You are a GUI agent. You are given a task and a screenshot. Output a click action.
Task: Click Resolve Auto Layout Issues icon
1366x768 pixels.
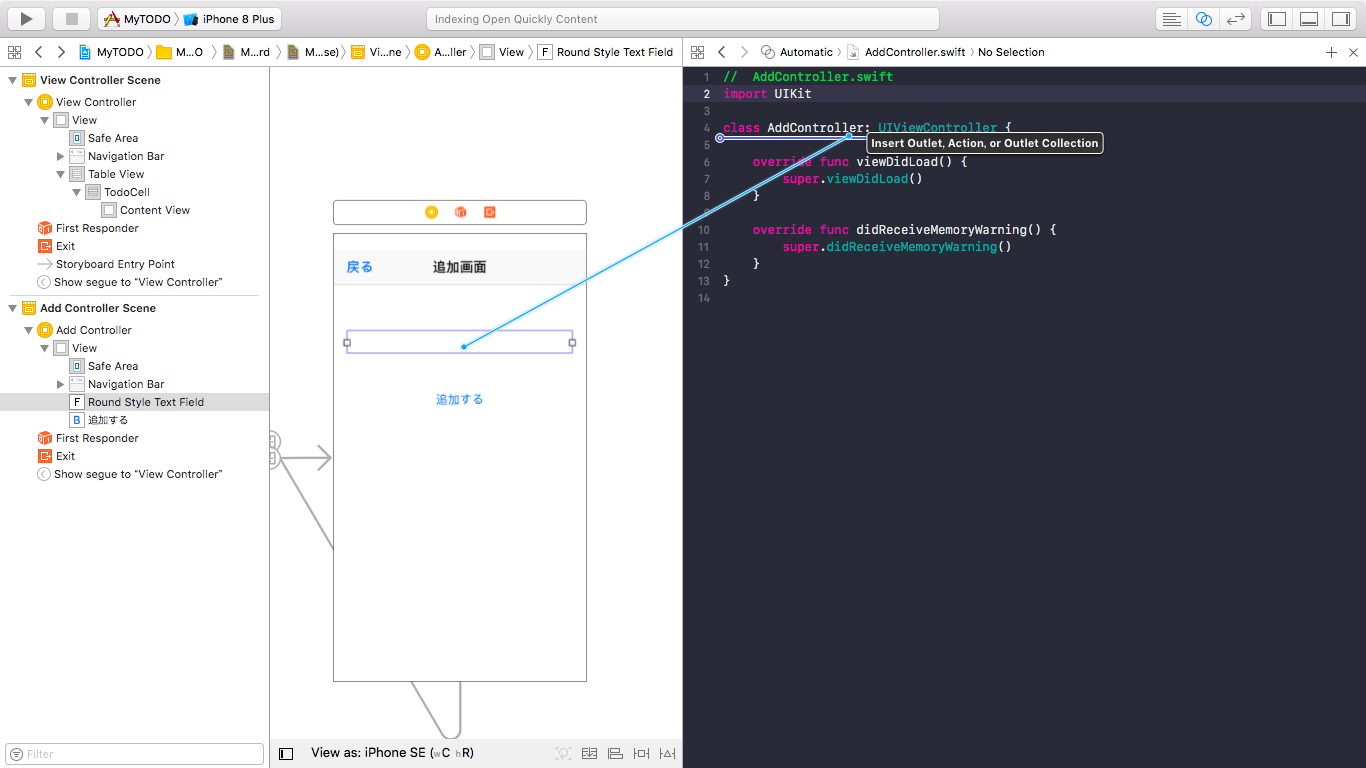667,753
